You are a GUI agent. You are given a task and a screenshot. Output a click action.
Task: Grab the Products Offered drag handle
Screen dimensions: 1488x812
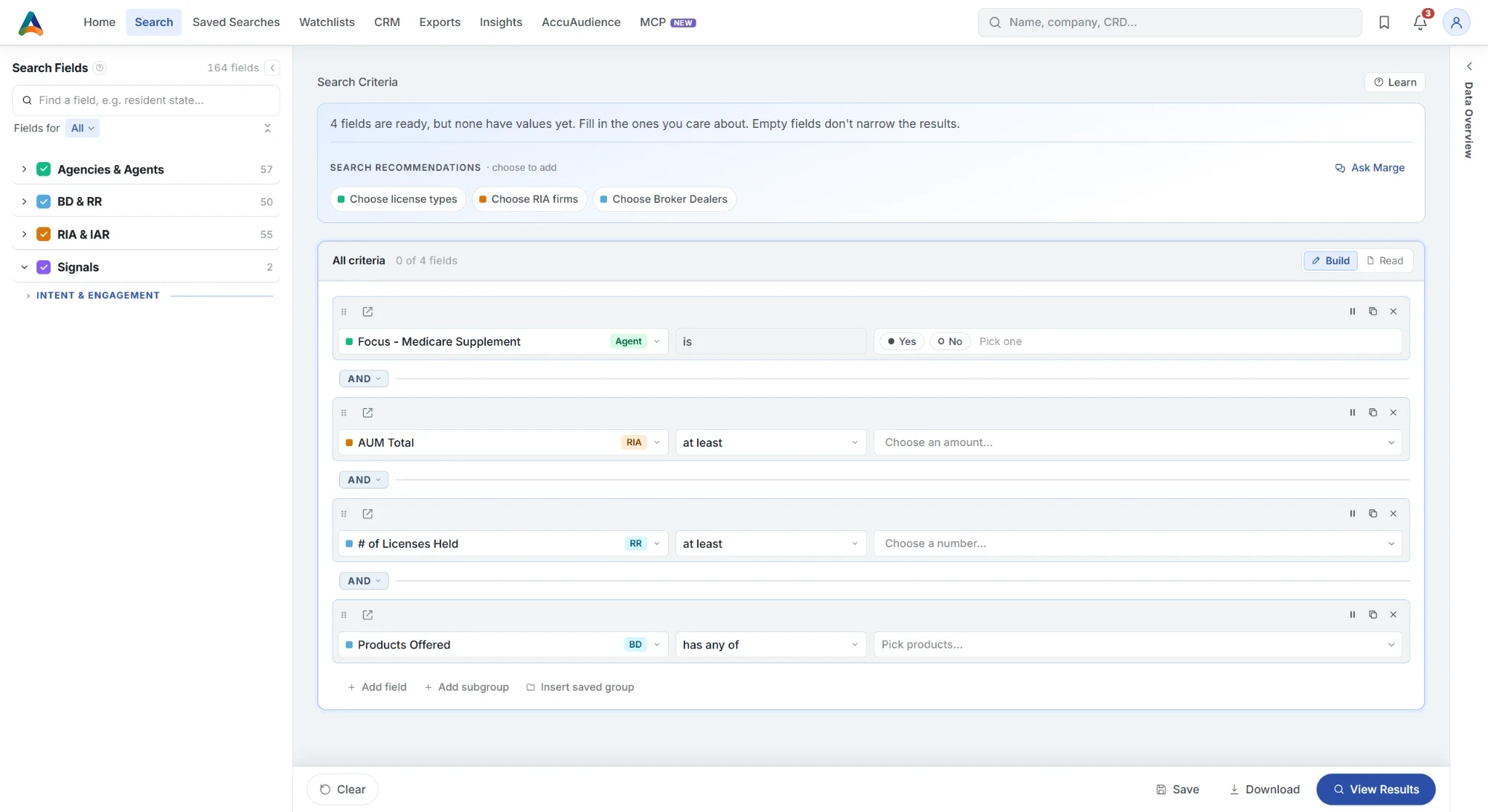[344, 615]
